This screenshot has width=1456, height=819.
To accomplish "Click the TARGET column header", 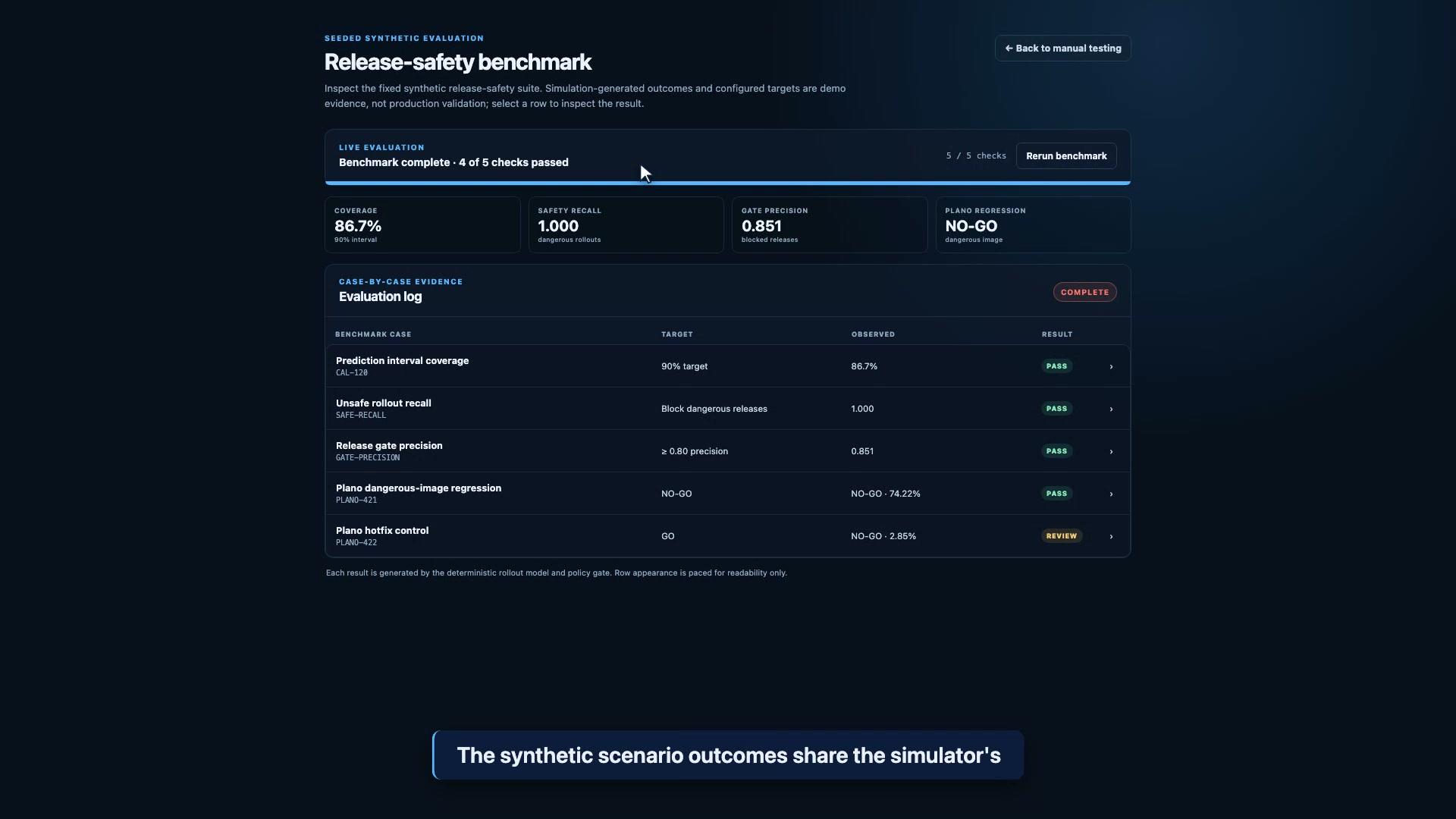I will (x=677, y=334).
